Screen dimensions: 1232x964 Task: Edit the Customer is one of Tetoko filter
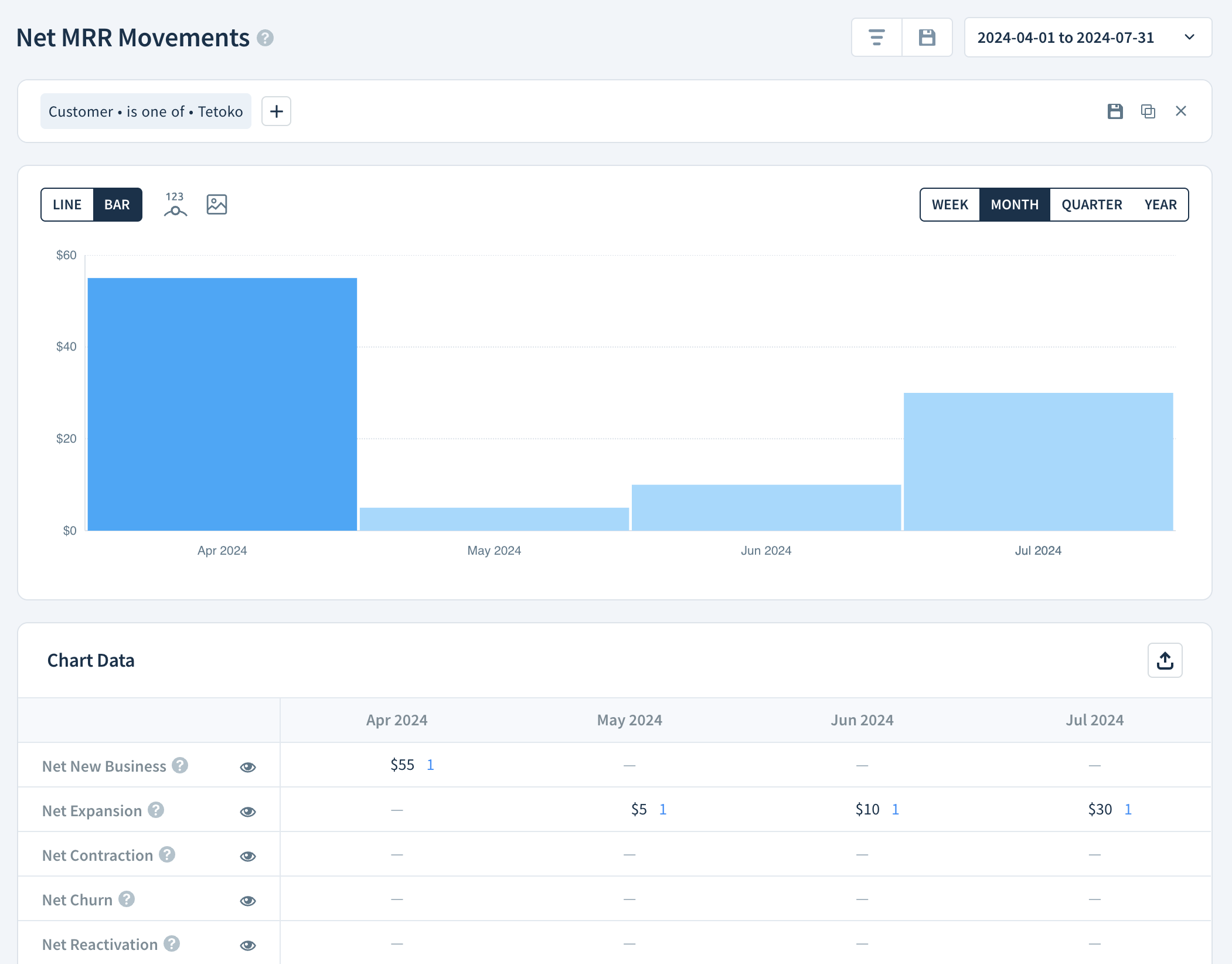click(x=146, y=111)
